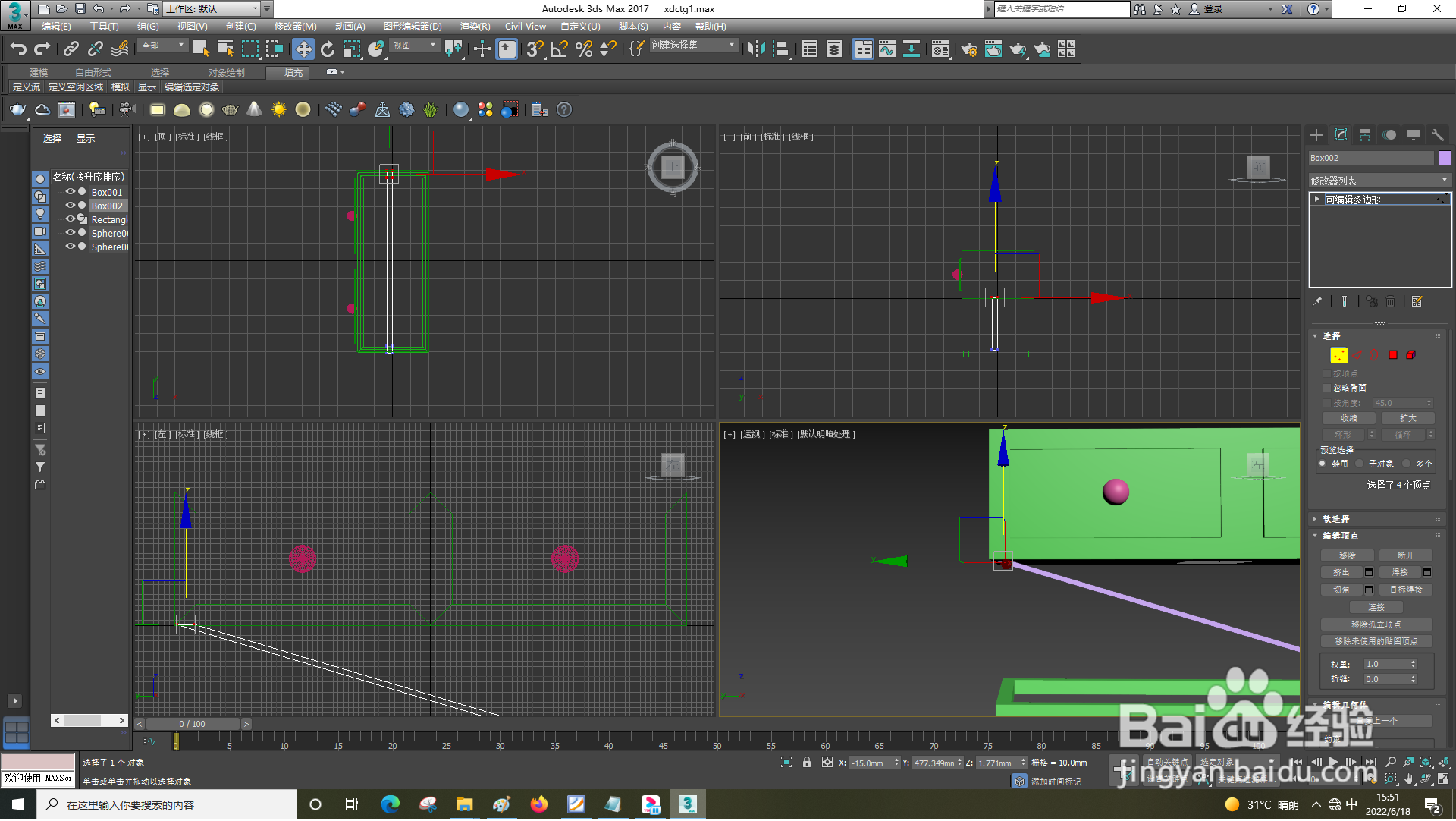
Task: Pin the modifier stack
Action: point(1318,302)
